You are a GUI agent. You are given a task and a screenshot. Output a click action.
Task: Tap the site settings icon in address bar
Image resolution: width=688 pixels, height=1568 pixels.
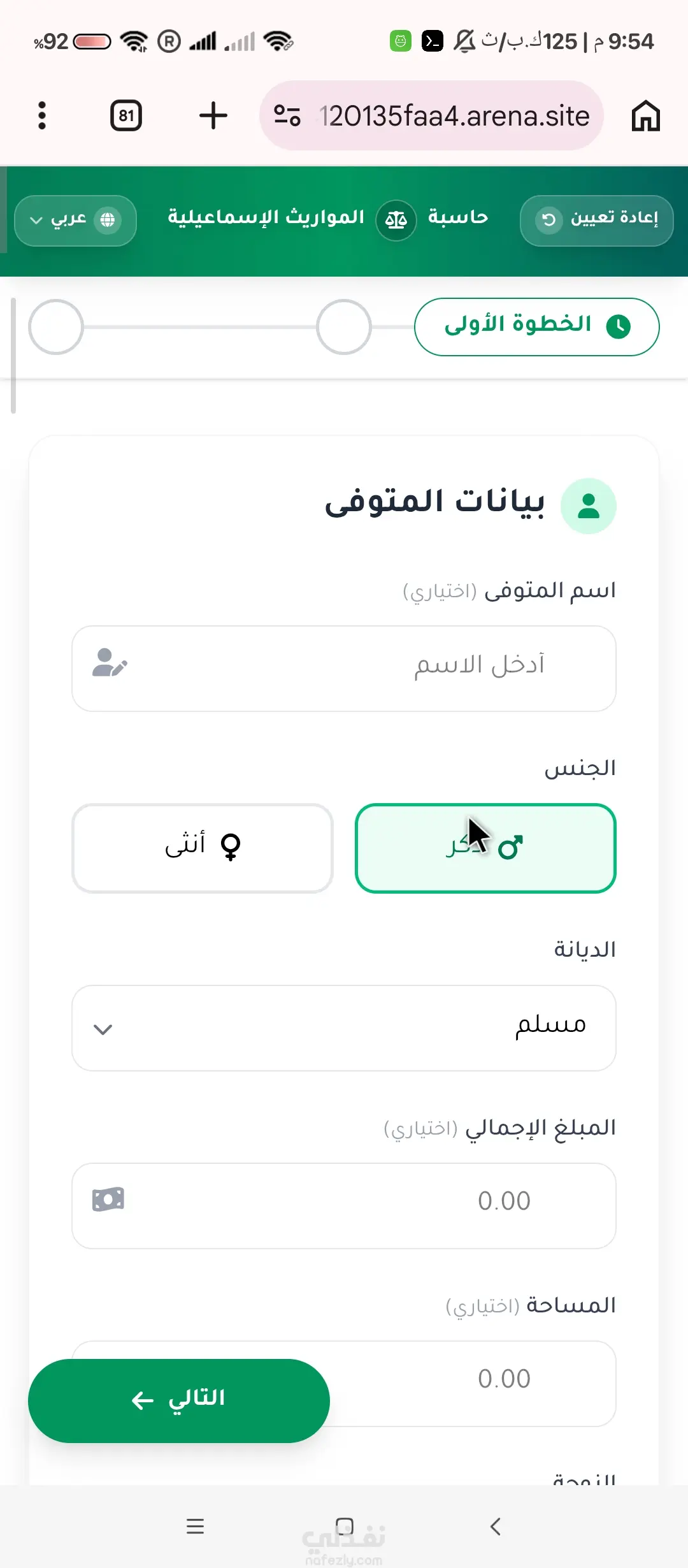coord(287,116)
